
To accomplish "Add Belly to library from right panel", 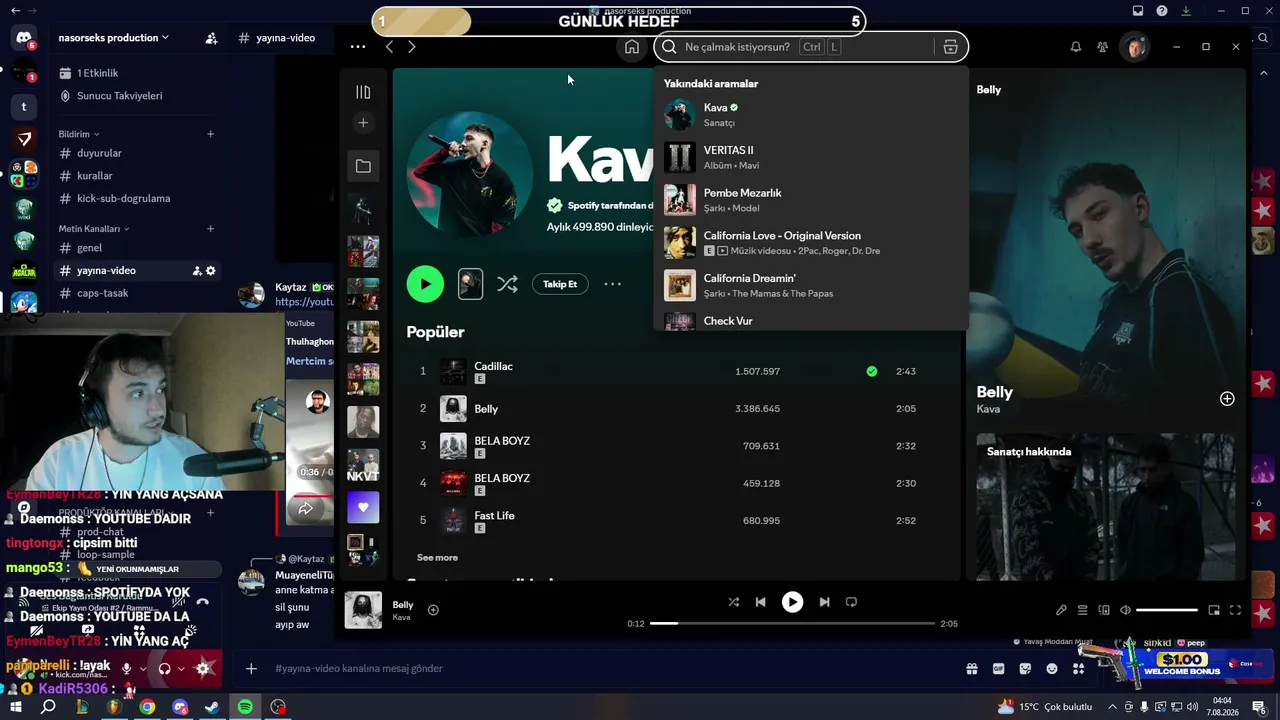I will 1227,399.
